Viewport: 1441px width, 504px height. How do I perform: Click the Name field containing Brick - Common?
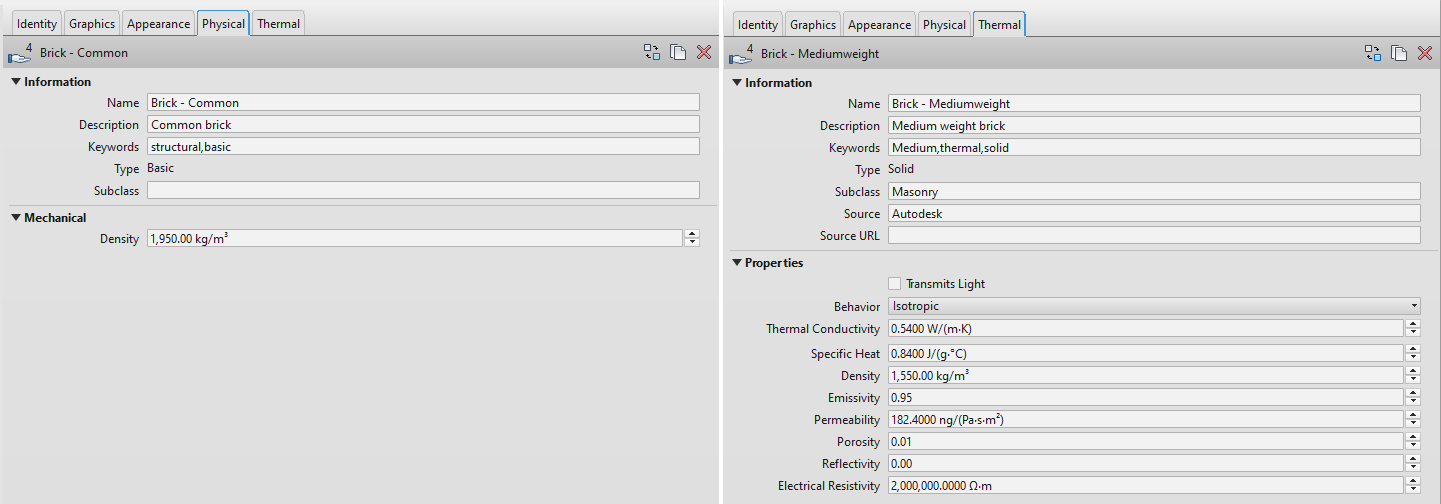click(x=423, y=102)
